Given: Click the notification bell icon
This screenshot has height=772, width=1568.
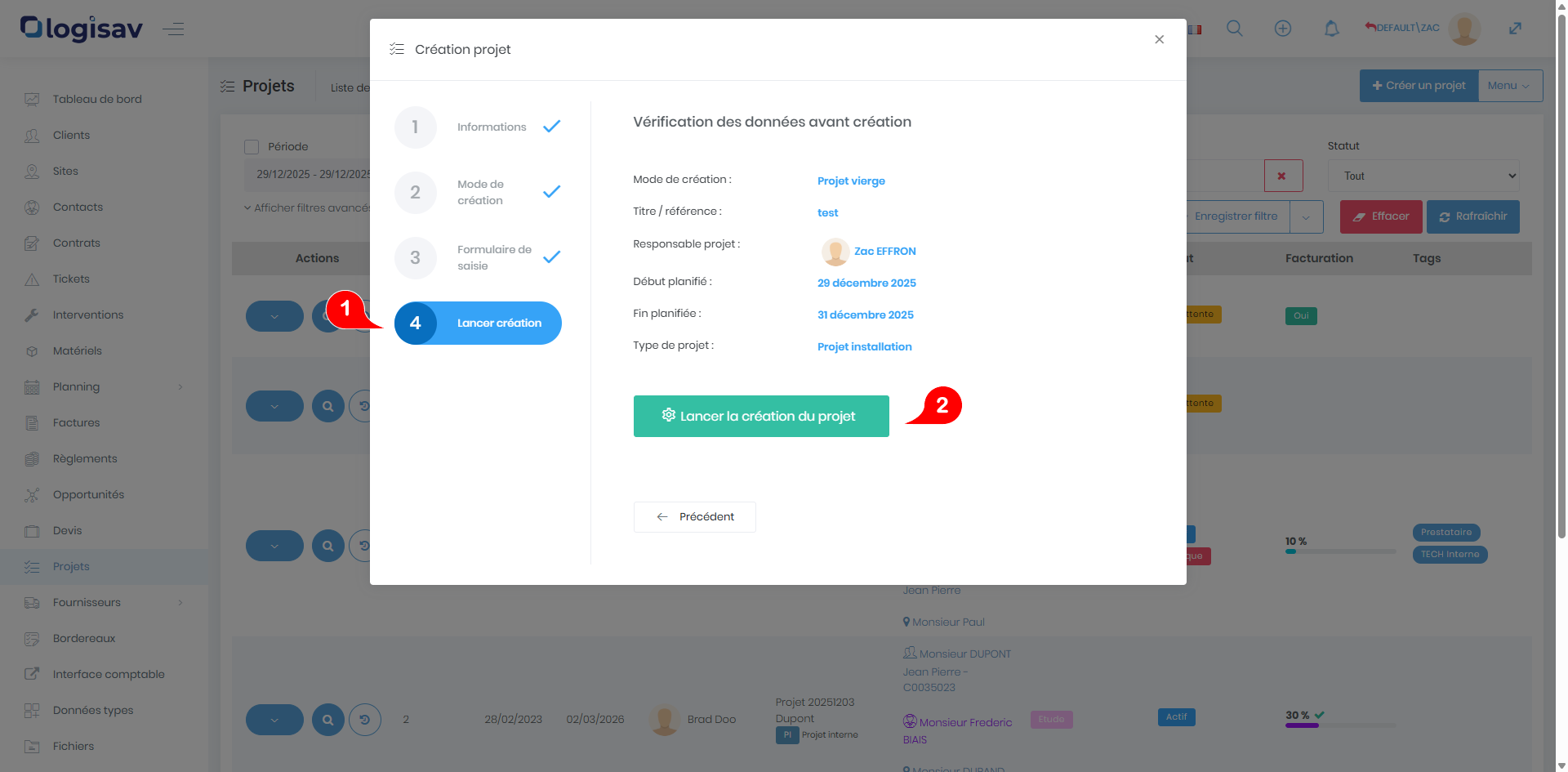Looking at the screenshot, I should pyautogui.click(x=1331, y=29).
